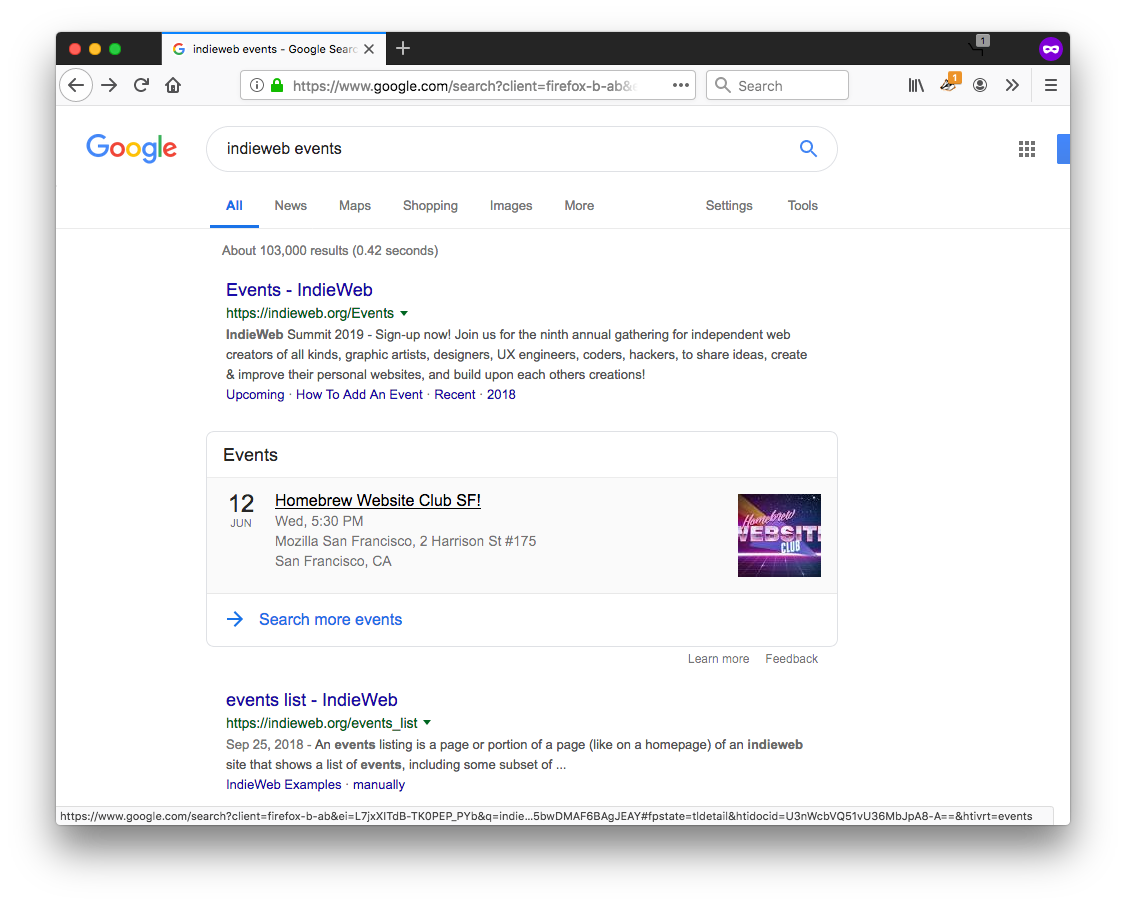Open the Homebrew Website Club SF! event
Image resolution: width=1126 pixels, height=905 pixels.
pos(378,500)
